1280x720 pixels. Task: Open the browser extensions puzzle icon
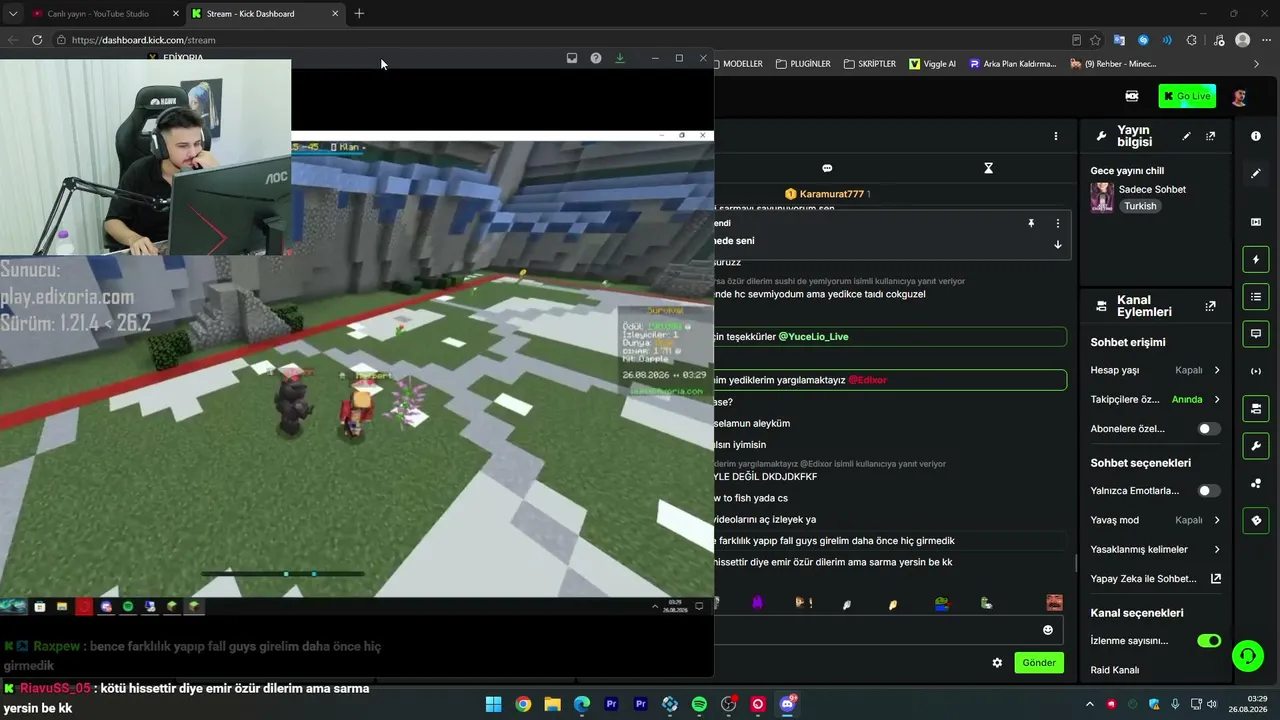tap(1191, 40)
